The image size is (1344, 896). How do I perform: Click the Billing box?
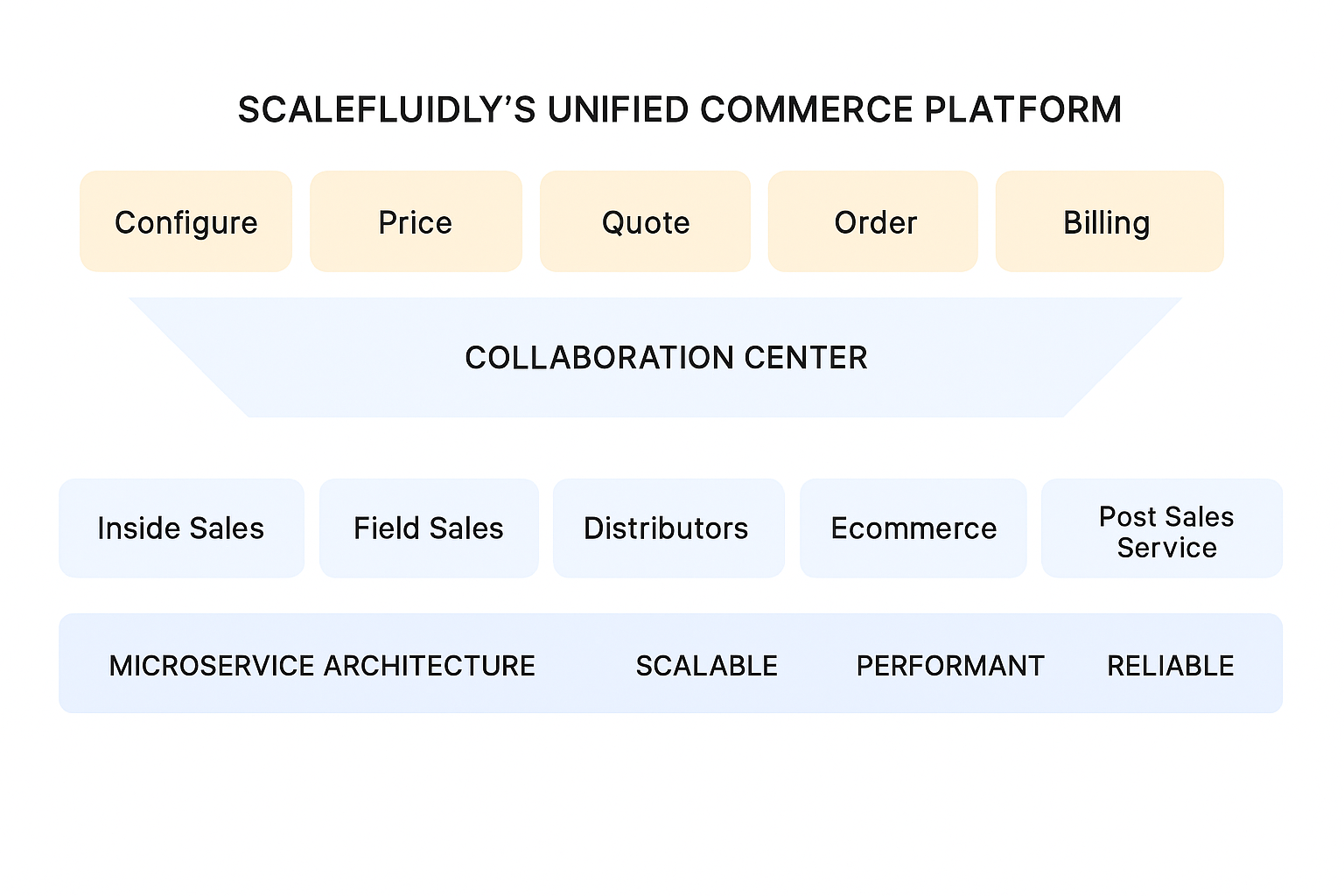pyautogui.click(x=1108, y=222)
